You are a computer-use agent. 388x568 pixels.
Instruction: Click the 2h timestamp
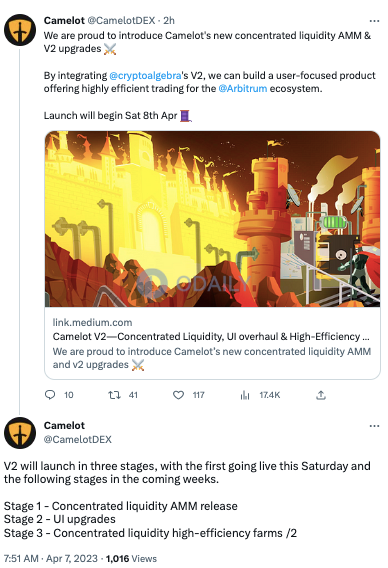(x=169, y=21)
